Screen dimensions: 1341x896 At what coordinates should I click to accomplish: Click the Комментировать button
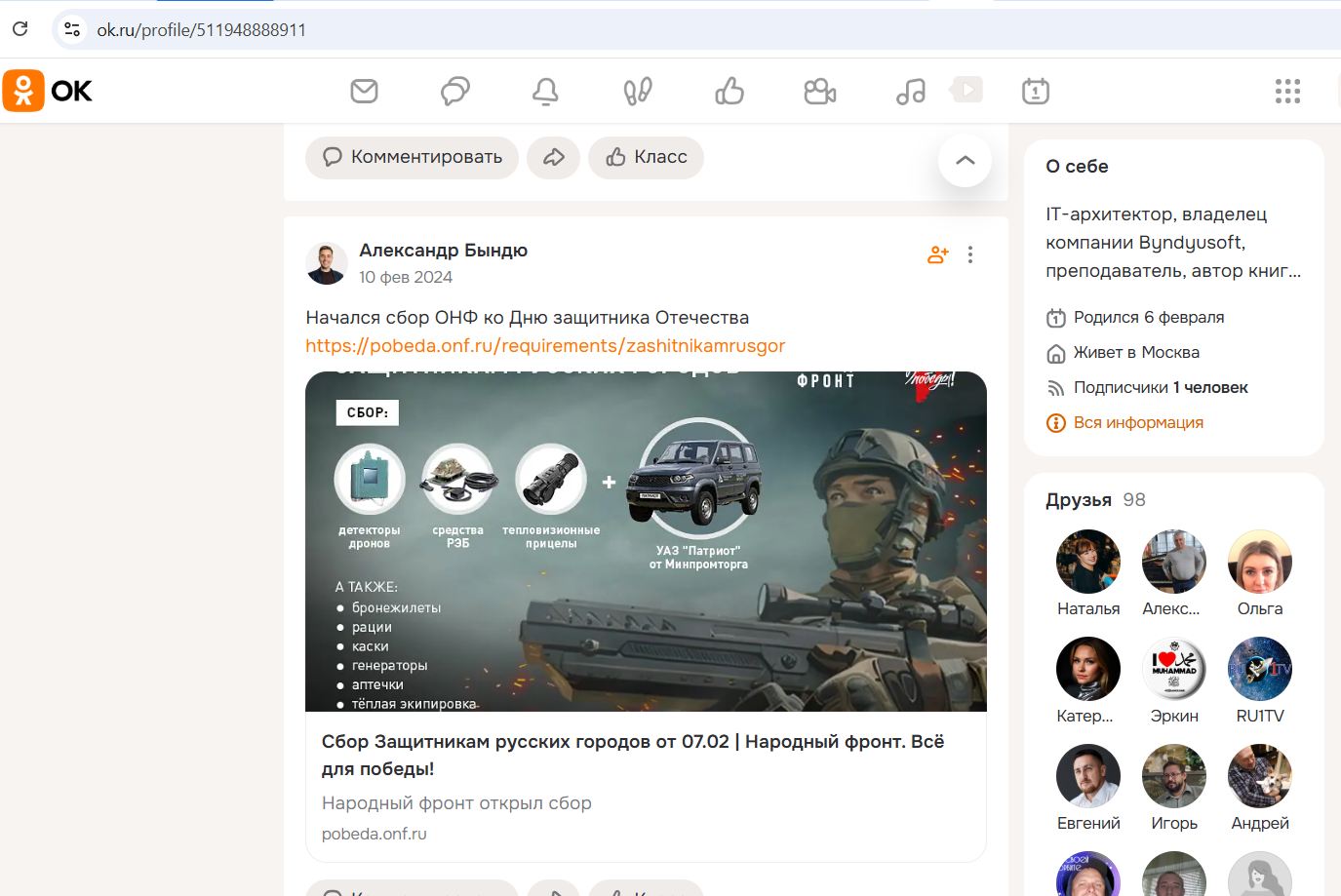[412, 157]
